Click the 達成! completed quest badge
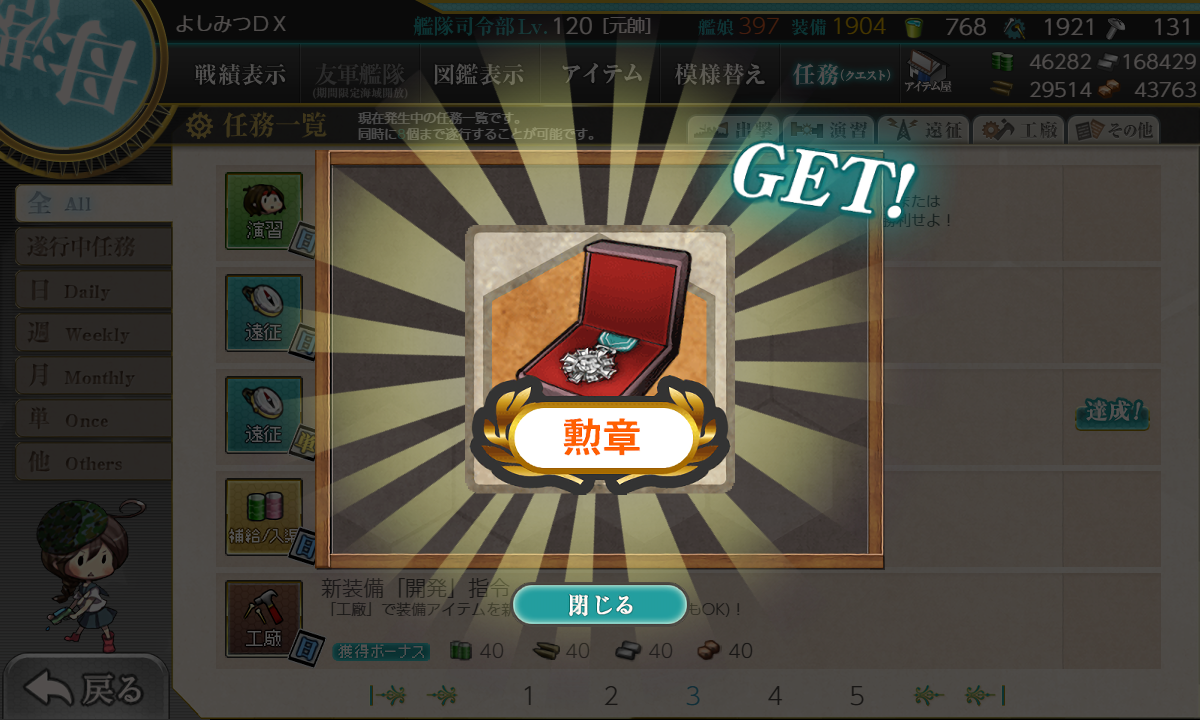The width and height of the screenshot is (1200, 720). [1113, 413]
